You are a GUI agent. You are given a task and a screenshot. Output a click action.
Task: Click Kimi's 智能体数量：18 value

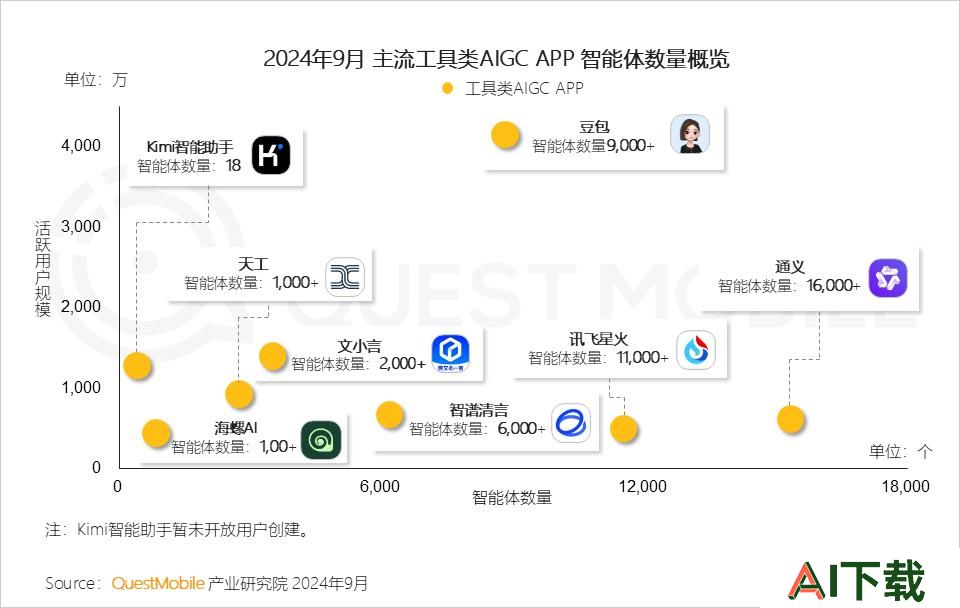189,166
